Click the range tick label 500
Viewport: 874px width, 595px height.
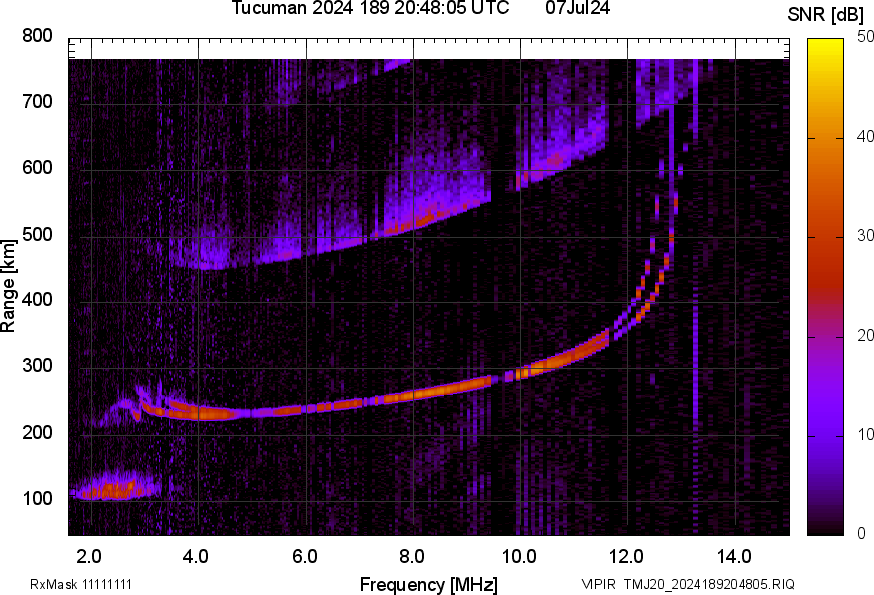(37, 234)
